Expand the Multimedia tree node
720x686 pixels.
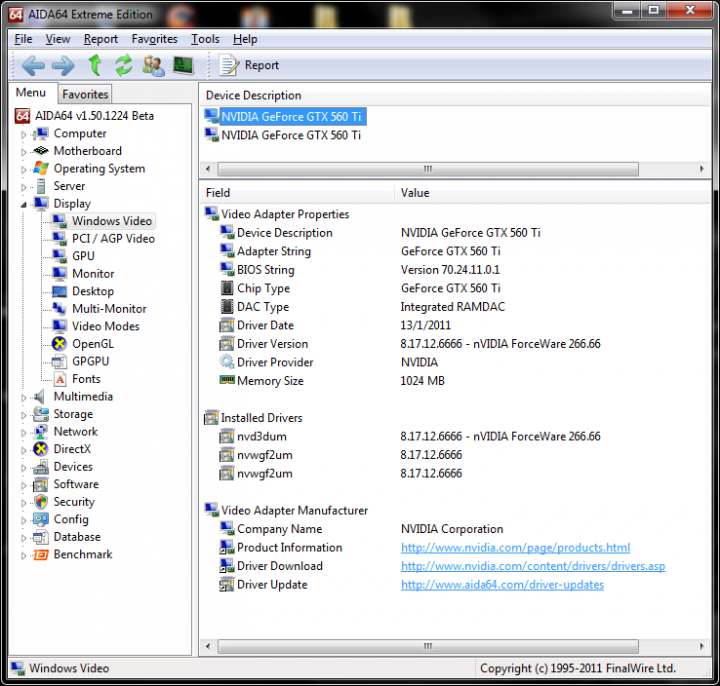tap(23, 398)
